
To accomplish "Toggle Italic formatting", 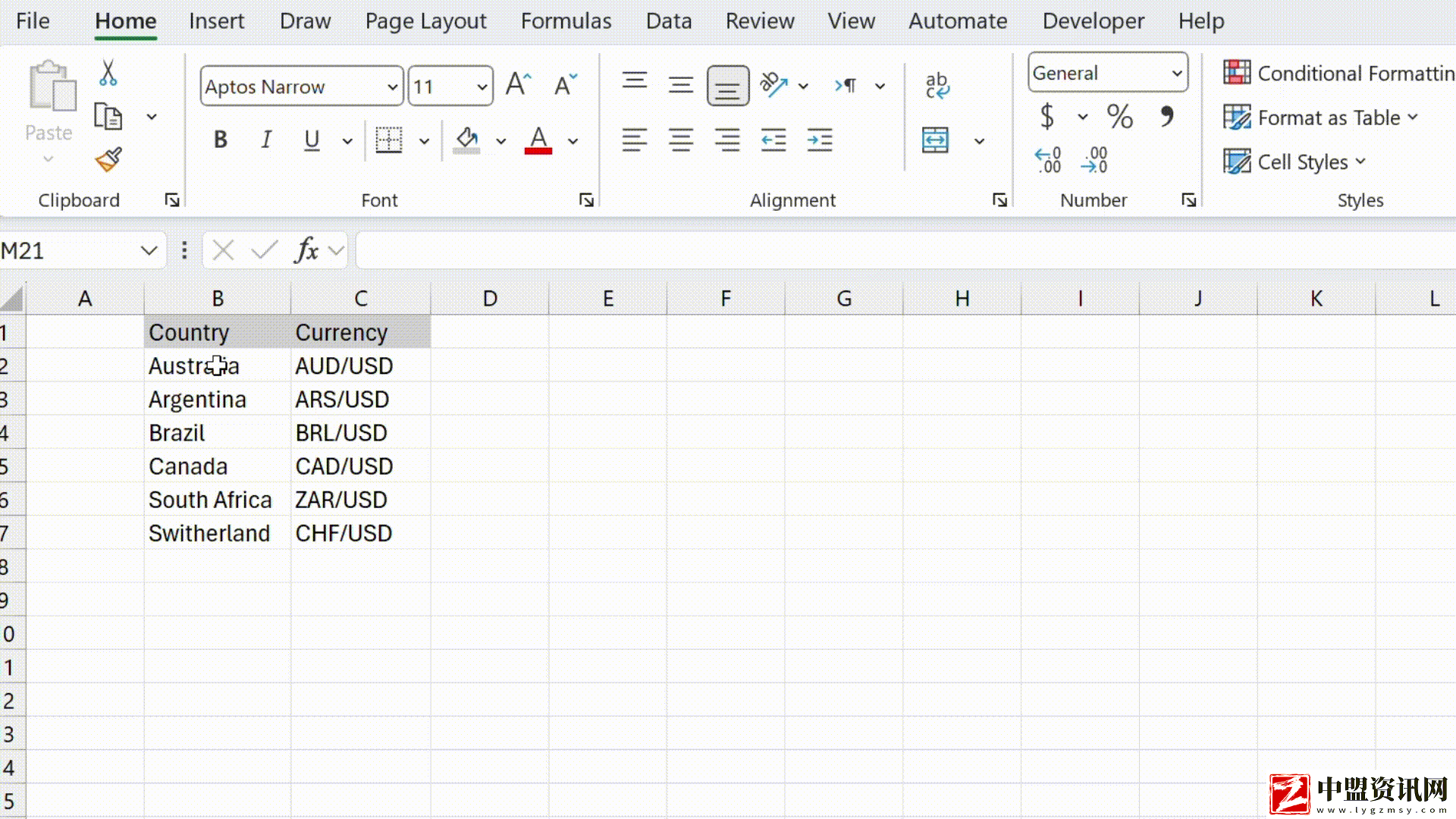I will tap(266, 140).
